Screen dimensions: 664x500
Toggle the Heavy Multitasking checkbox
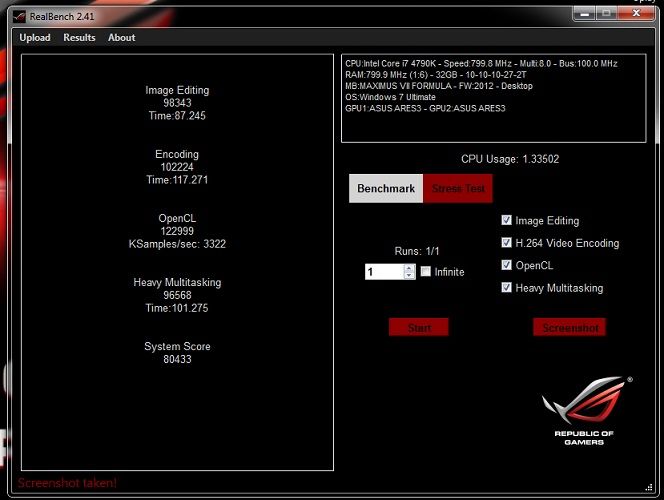506,287
